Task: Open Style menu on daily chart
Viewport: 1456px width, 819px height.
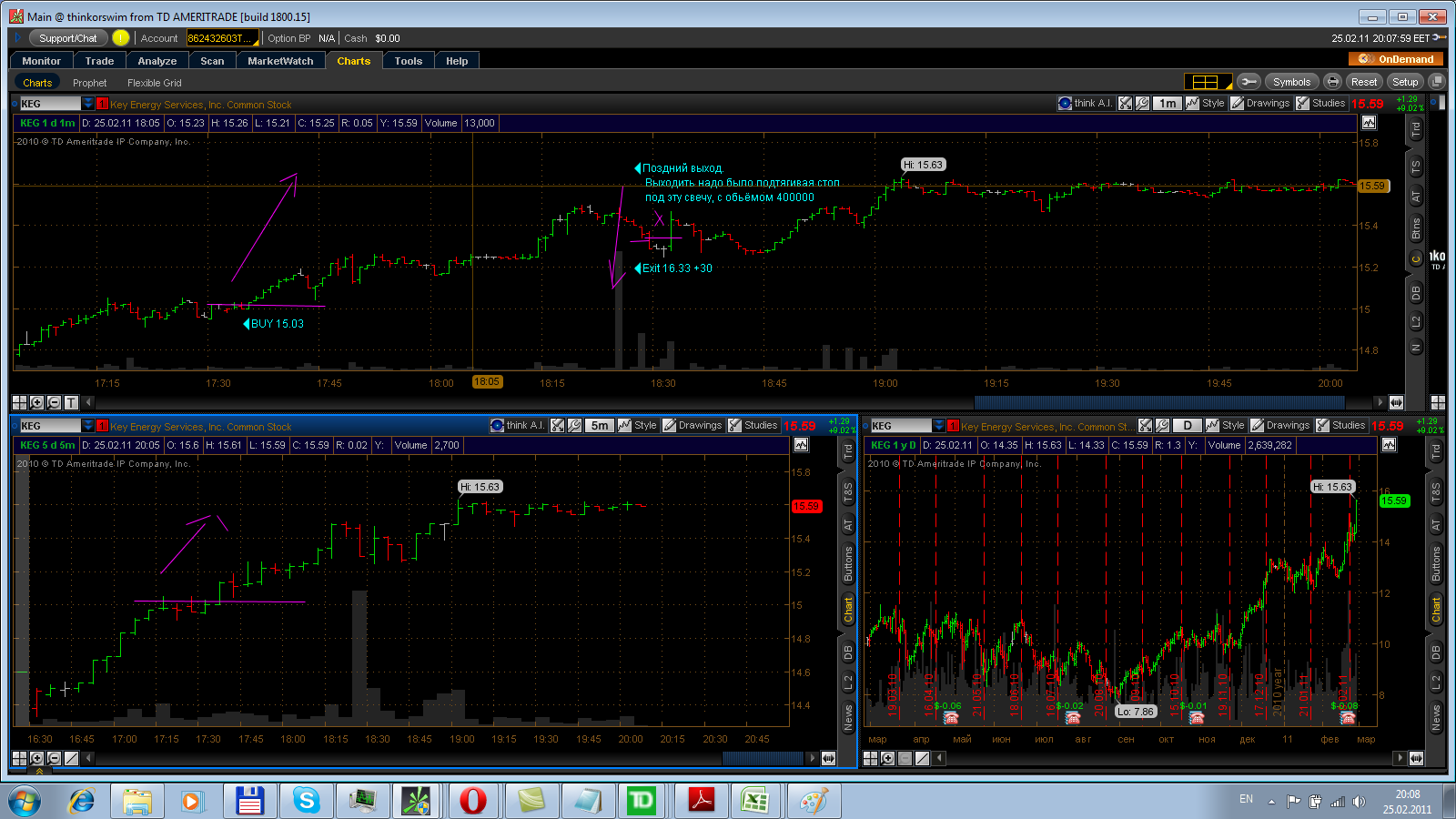Action: [x=1226, y=425]
